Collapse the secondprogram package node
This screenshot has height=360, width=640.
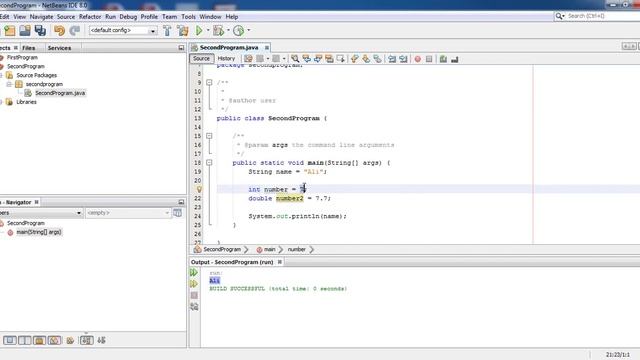point(9,84)
